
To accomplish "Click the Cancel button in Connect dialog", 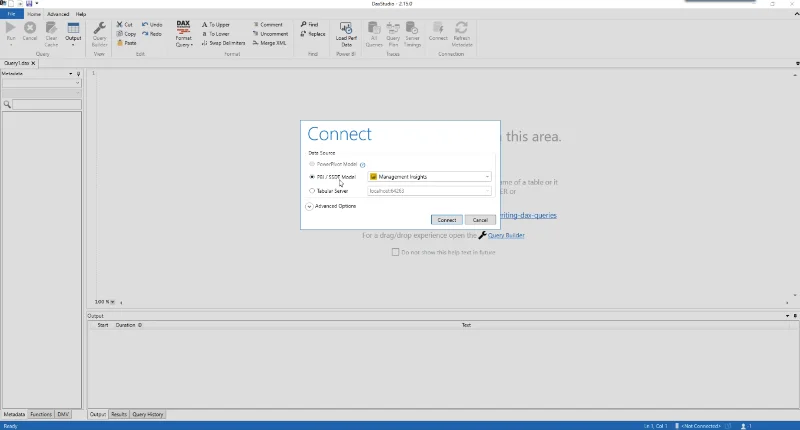I will pos(480,220).
